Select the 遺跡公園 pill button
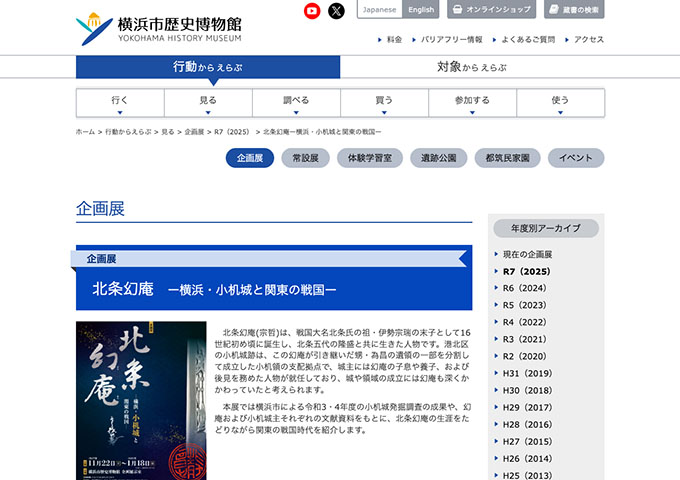The height and width of the screenshot is (480, 680). [x=438, y=158]
